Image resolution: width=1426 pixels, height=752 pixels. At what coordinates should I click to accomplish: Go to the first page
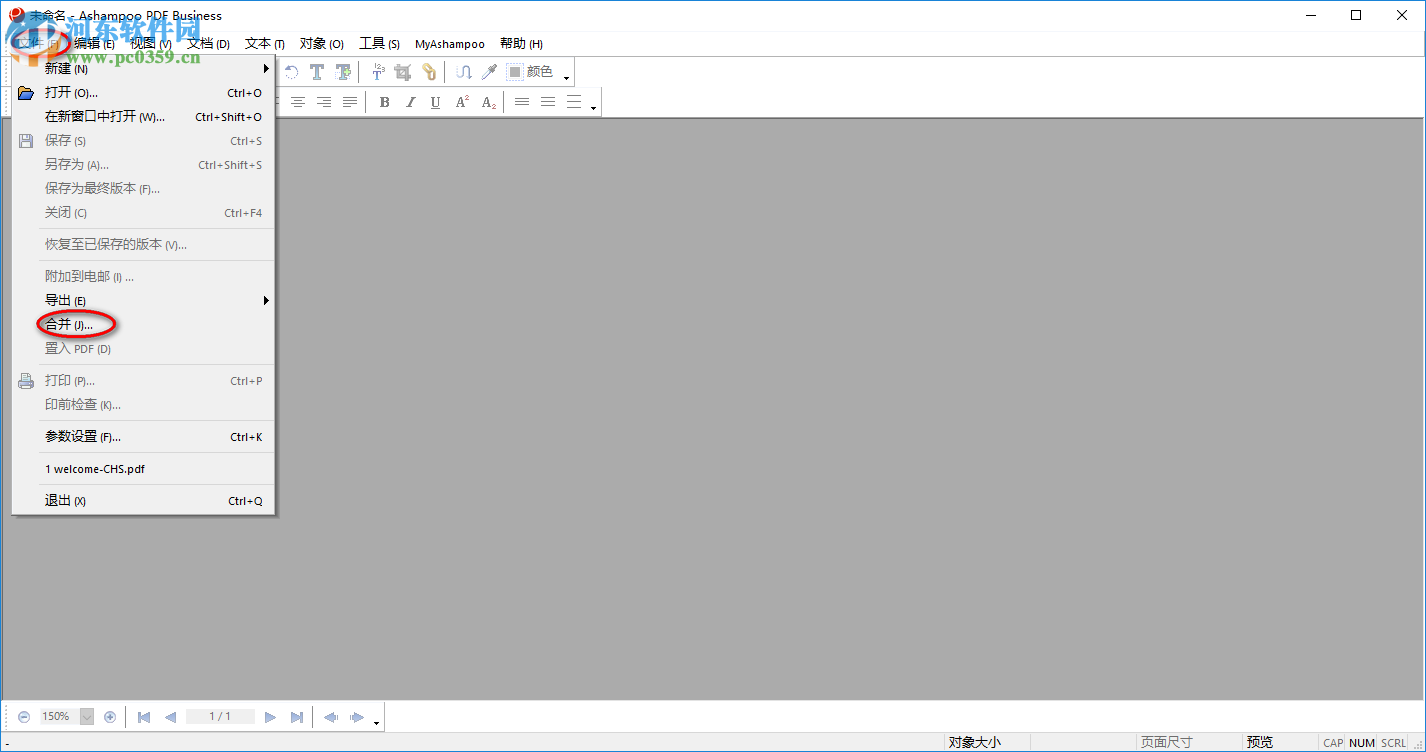click(144, 717)
